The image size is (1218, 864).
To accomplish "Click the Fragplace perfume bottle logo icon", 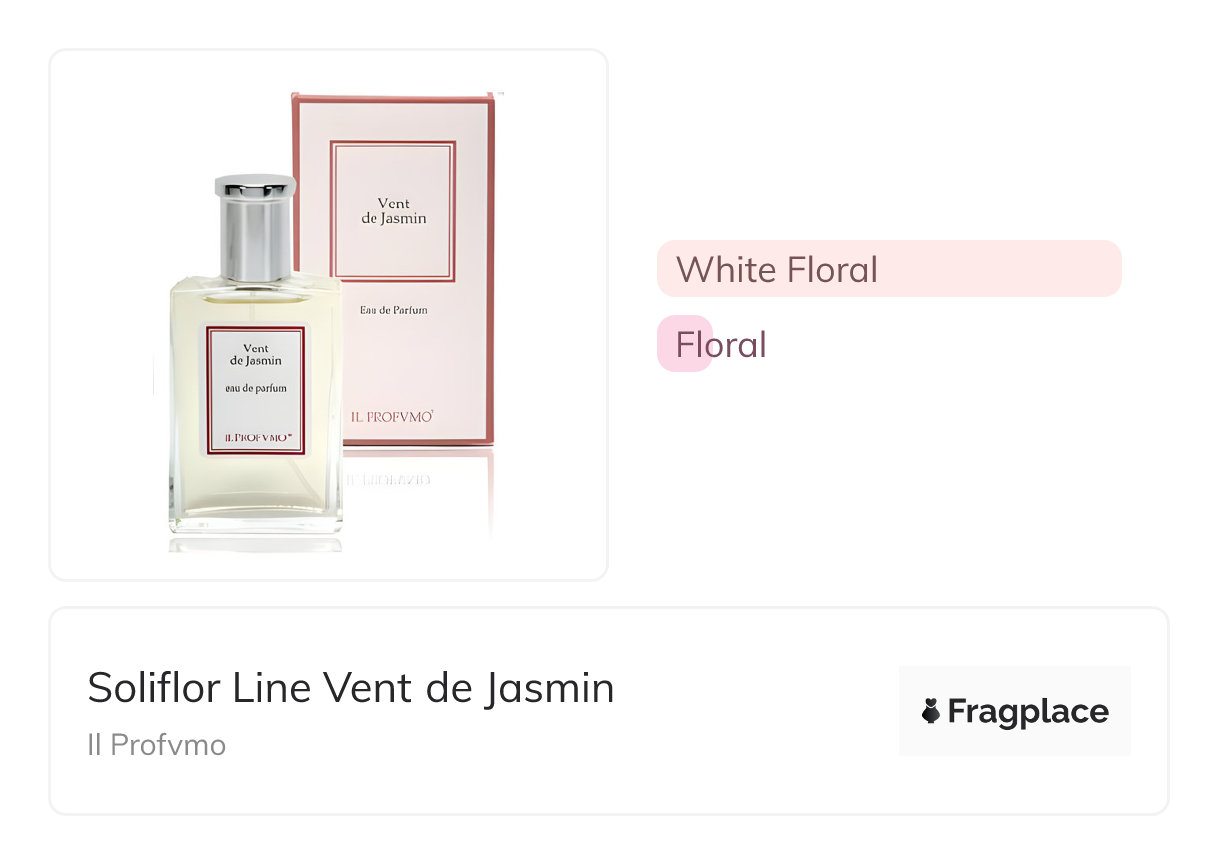I will pos(931,712).
